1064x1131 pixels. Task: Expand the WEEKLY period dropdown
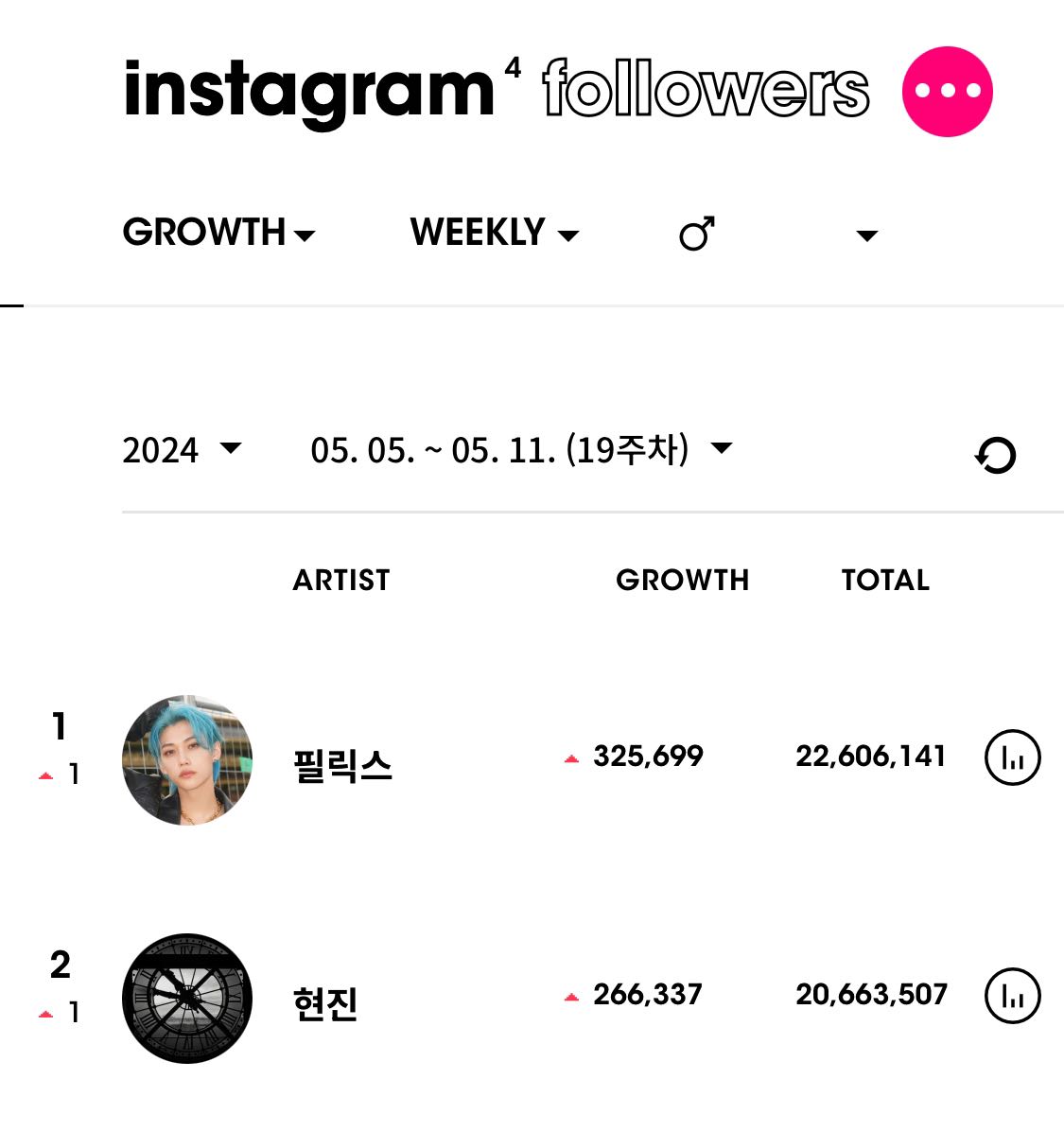(495, 233)
